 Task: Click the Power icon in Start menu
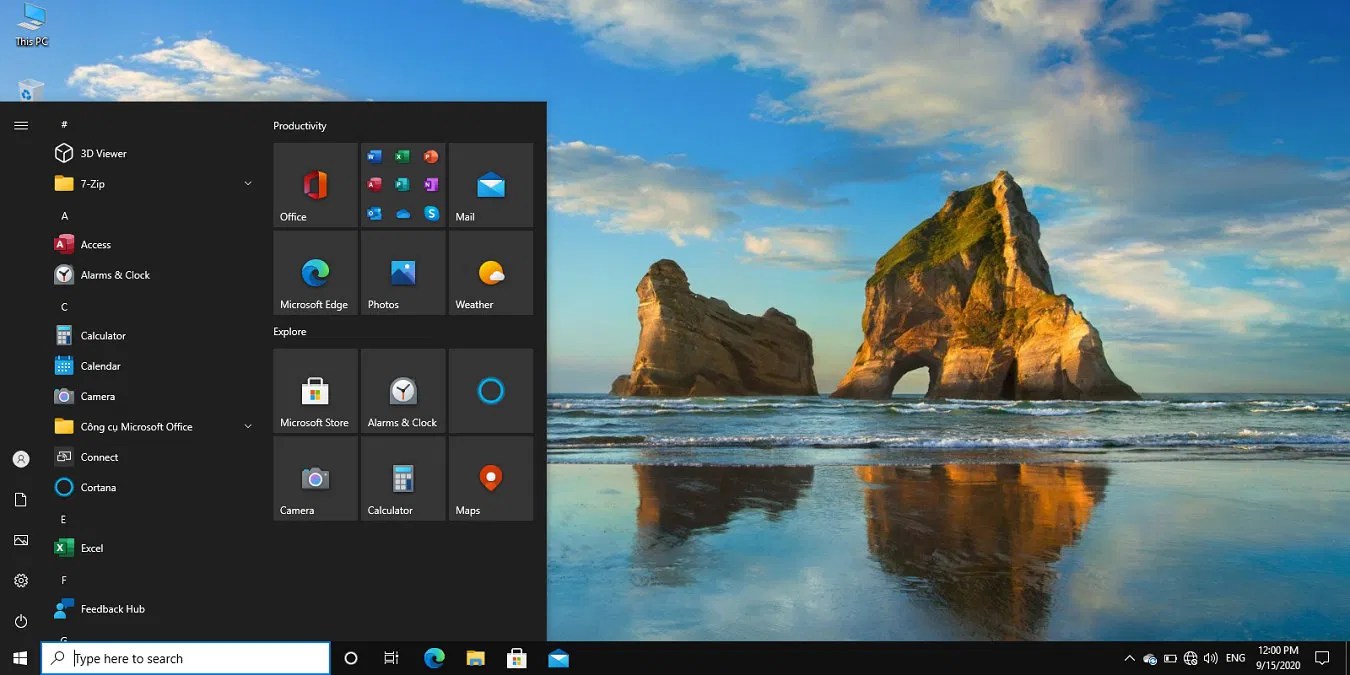[21, 621]
